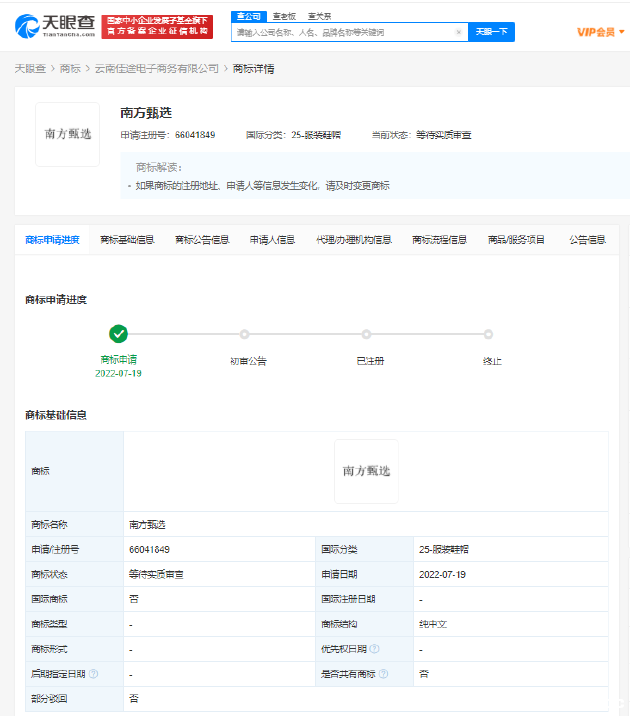Select the 终止 progress step marker
Screen dimensions: 630x716
click(488, 334)
